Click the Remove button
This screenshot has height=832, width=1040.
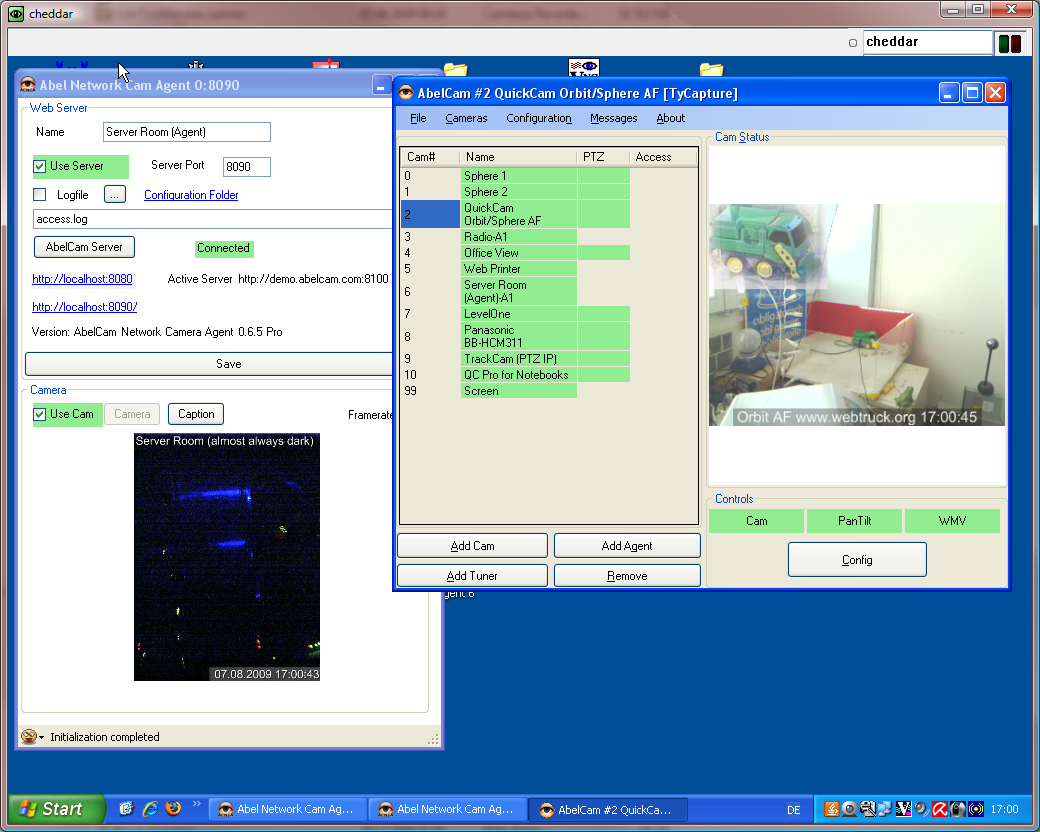pos(627,576)
